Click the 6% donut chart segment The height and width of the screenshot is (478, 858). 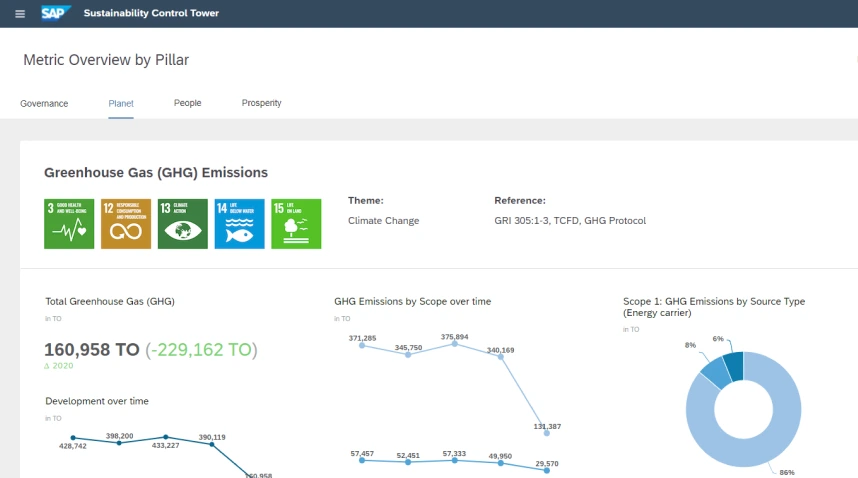(734, 365)
